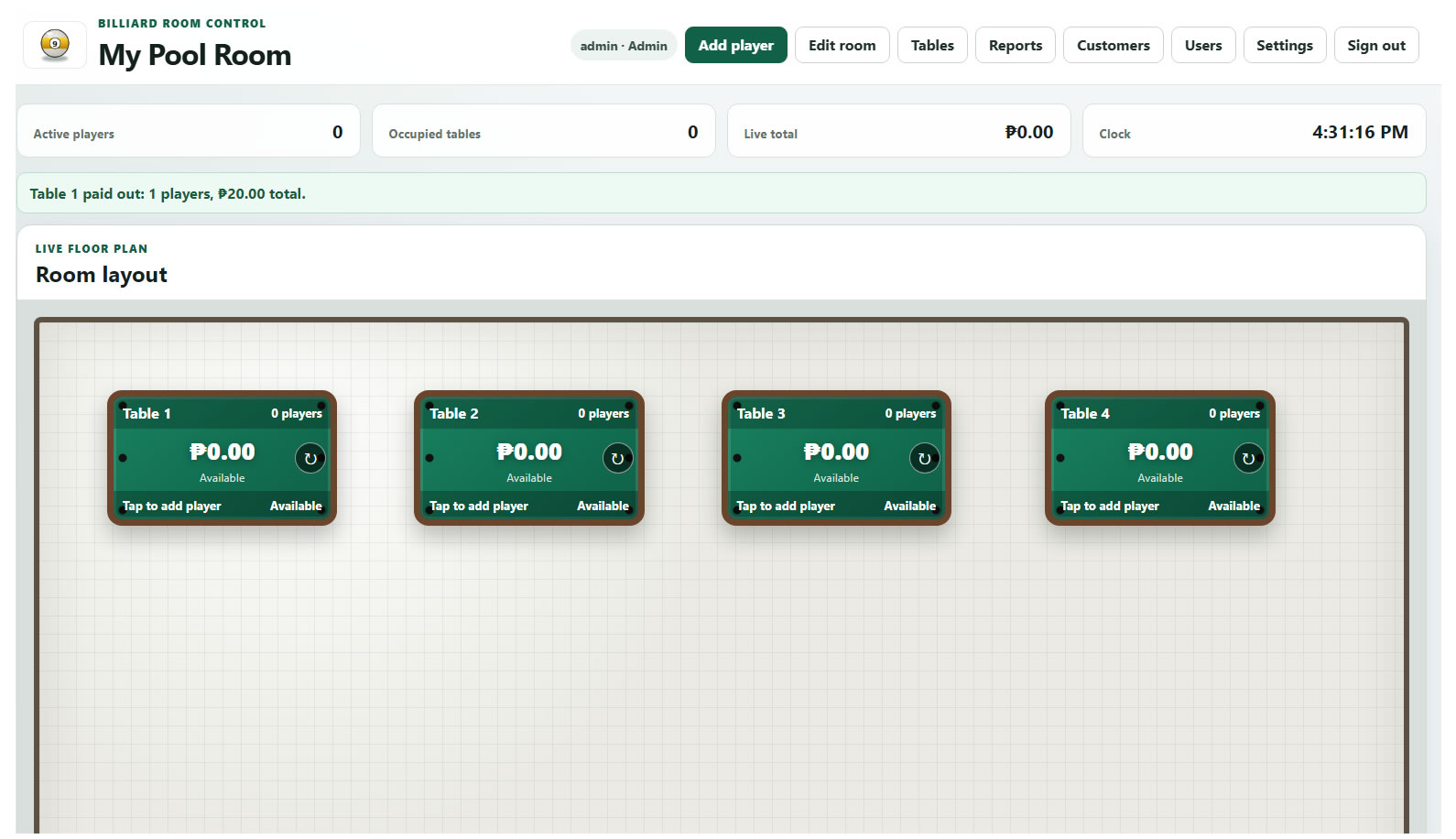This screenshot has height=839, width=1456.
Task: Click the Room layout heading
Action: 102,275
